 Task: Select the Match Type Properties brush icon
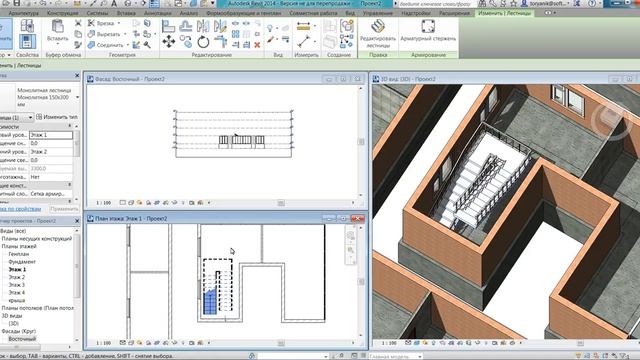tap(78, 44)
